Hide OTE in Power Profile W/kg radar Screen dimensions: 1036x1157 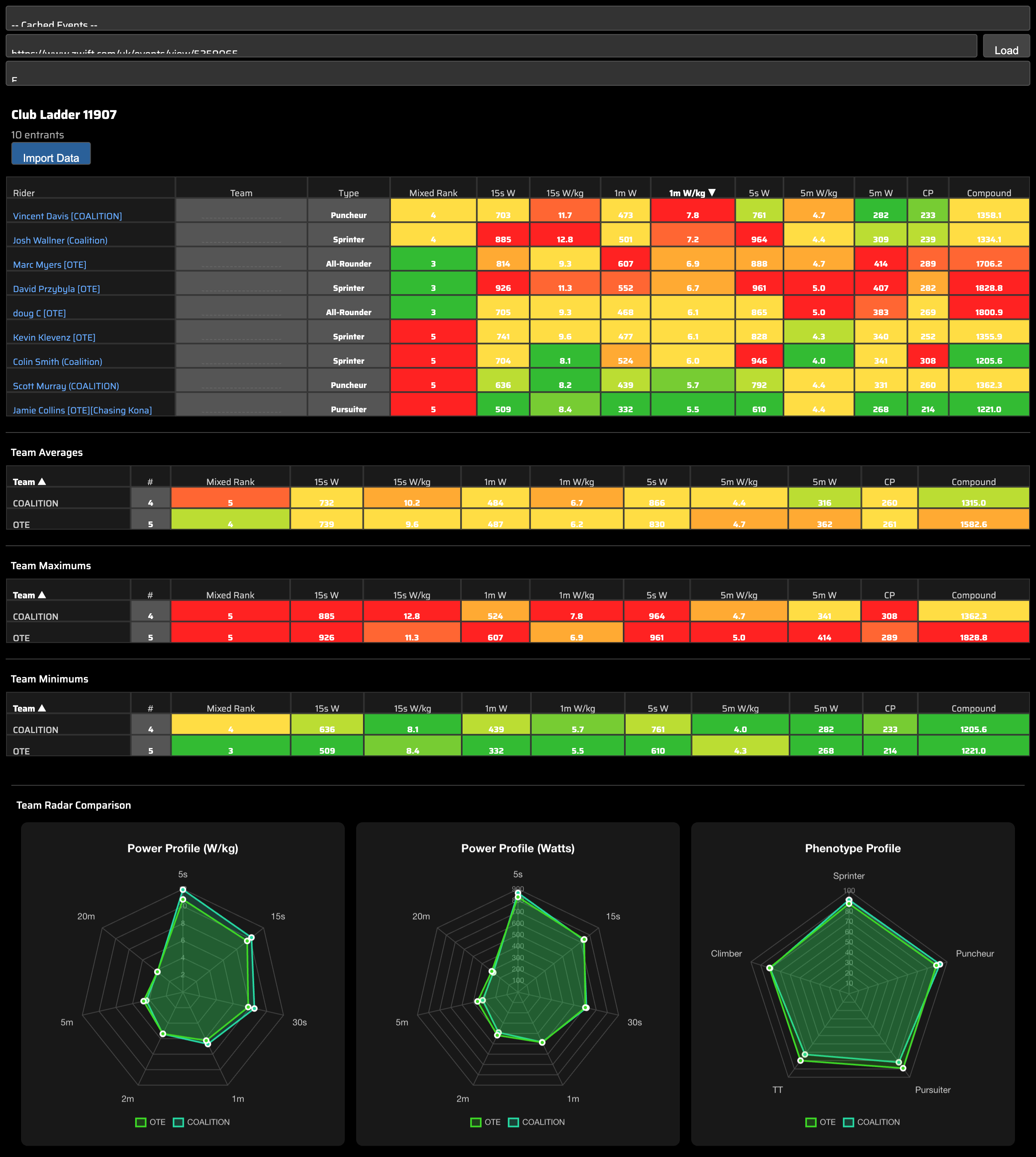(x=150, y=1122)
